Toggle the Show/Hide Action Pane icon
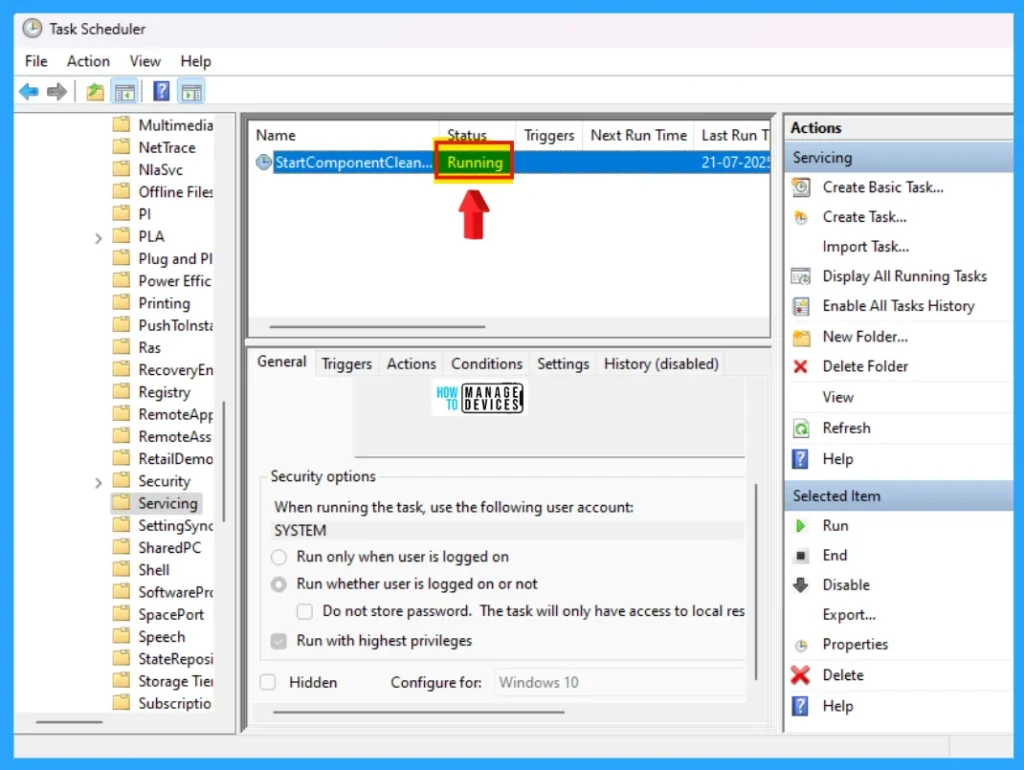Viewport: 1024px width, 770px height. coord(191,92)
